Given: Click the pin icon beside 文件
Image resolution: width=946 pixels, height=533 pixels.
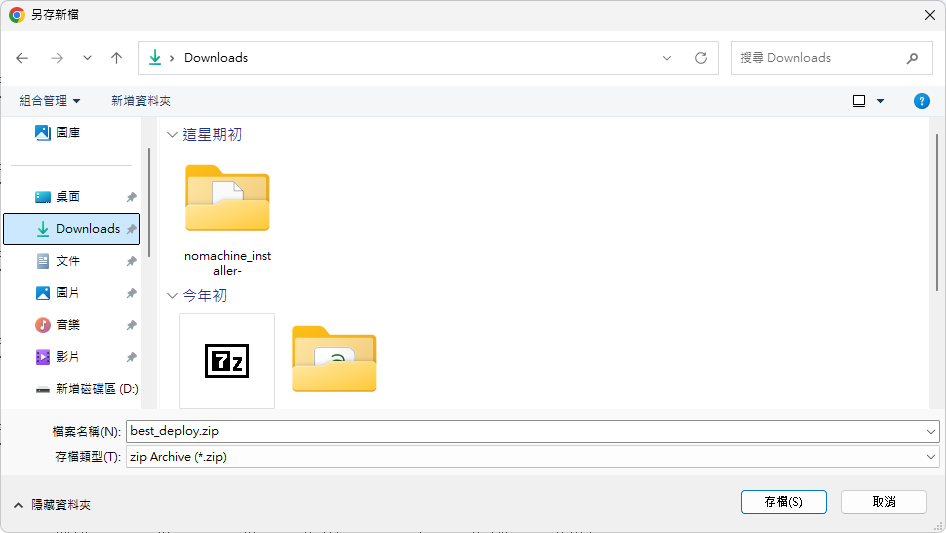Looking at the screenshot, I should pyautogui.click(x=132, y=261).
